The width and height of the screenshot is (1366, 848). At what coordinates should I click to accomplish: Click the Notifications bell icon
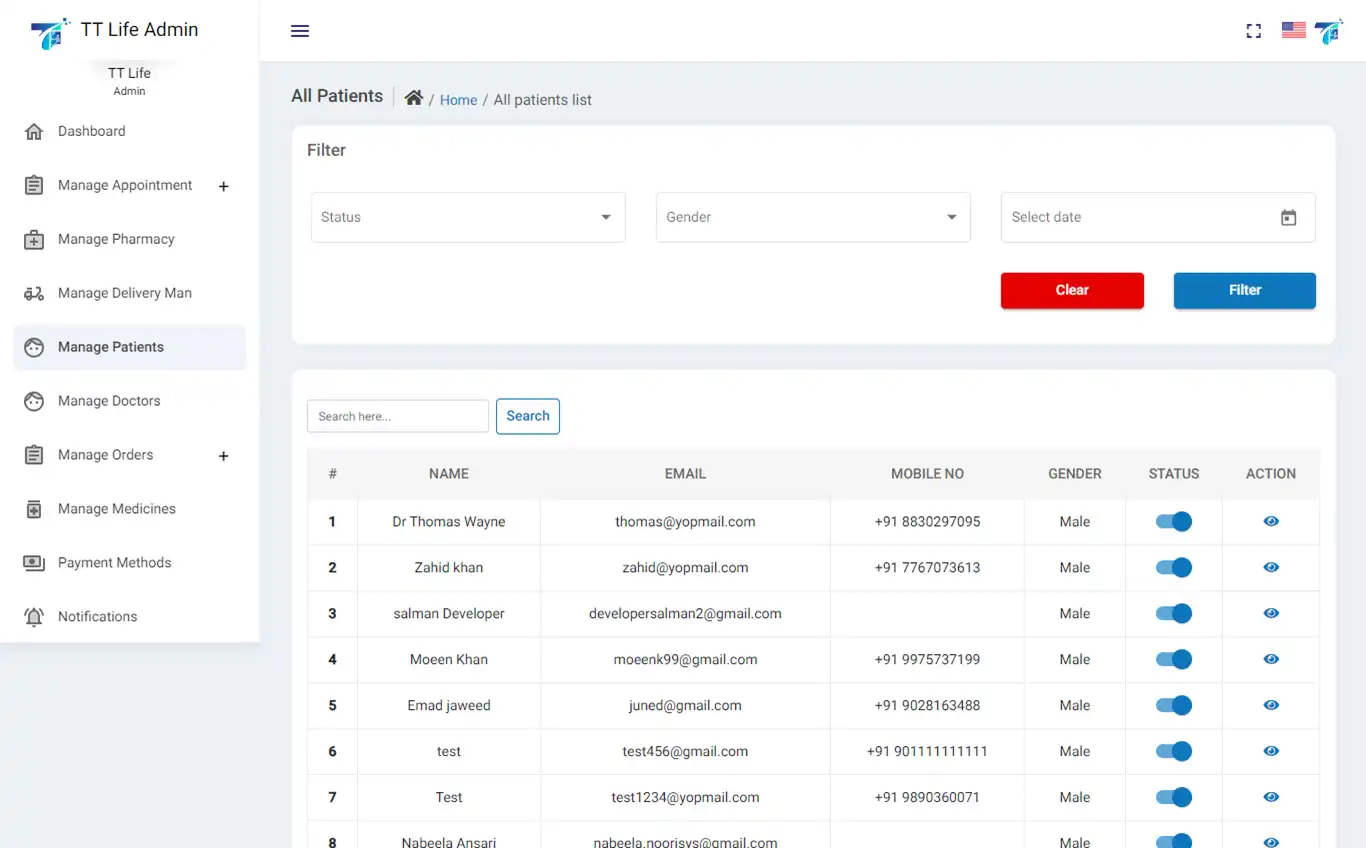[34, 617]
